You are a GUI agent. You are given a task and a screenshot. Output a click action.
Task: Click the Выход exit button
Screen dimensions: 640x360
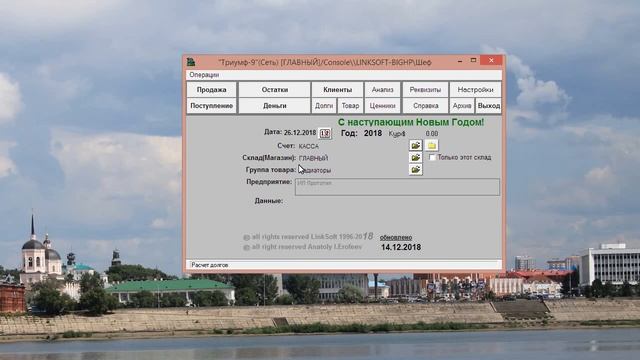[489, 106]
